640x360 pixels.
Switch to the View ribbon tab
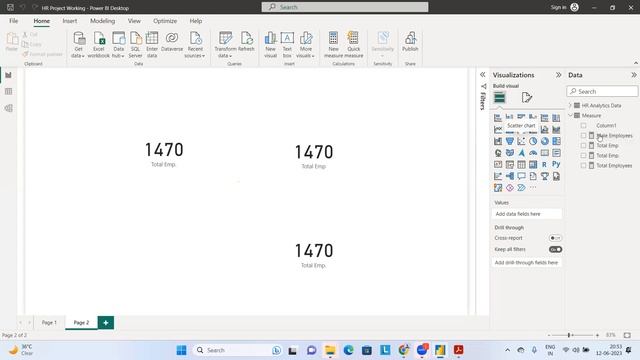click(x=134, y=21)
